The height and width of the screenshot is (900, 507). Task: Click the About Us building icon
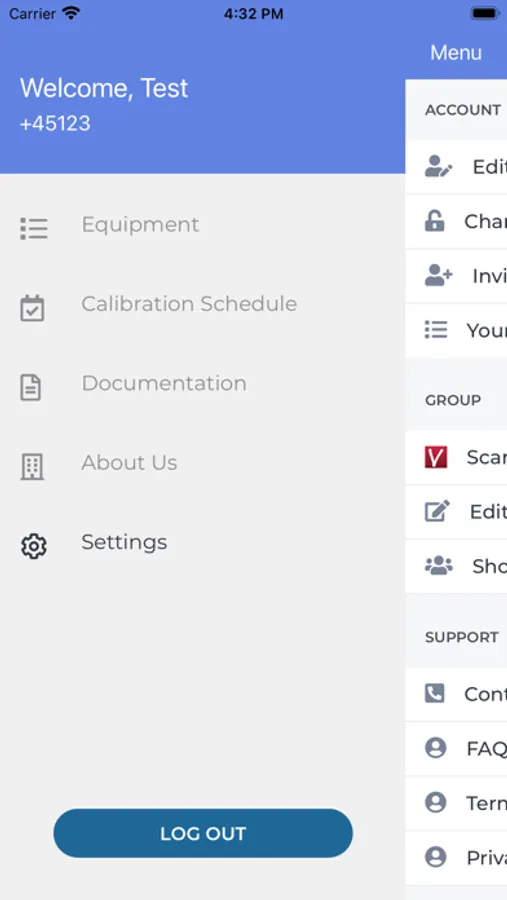click(x=32, y=467)
